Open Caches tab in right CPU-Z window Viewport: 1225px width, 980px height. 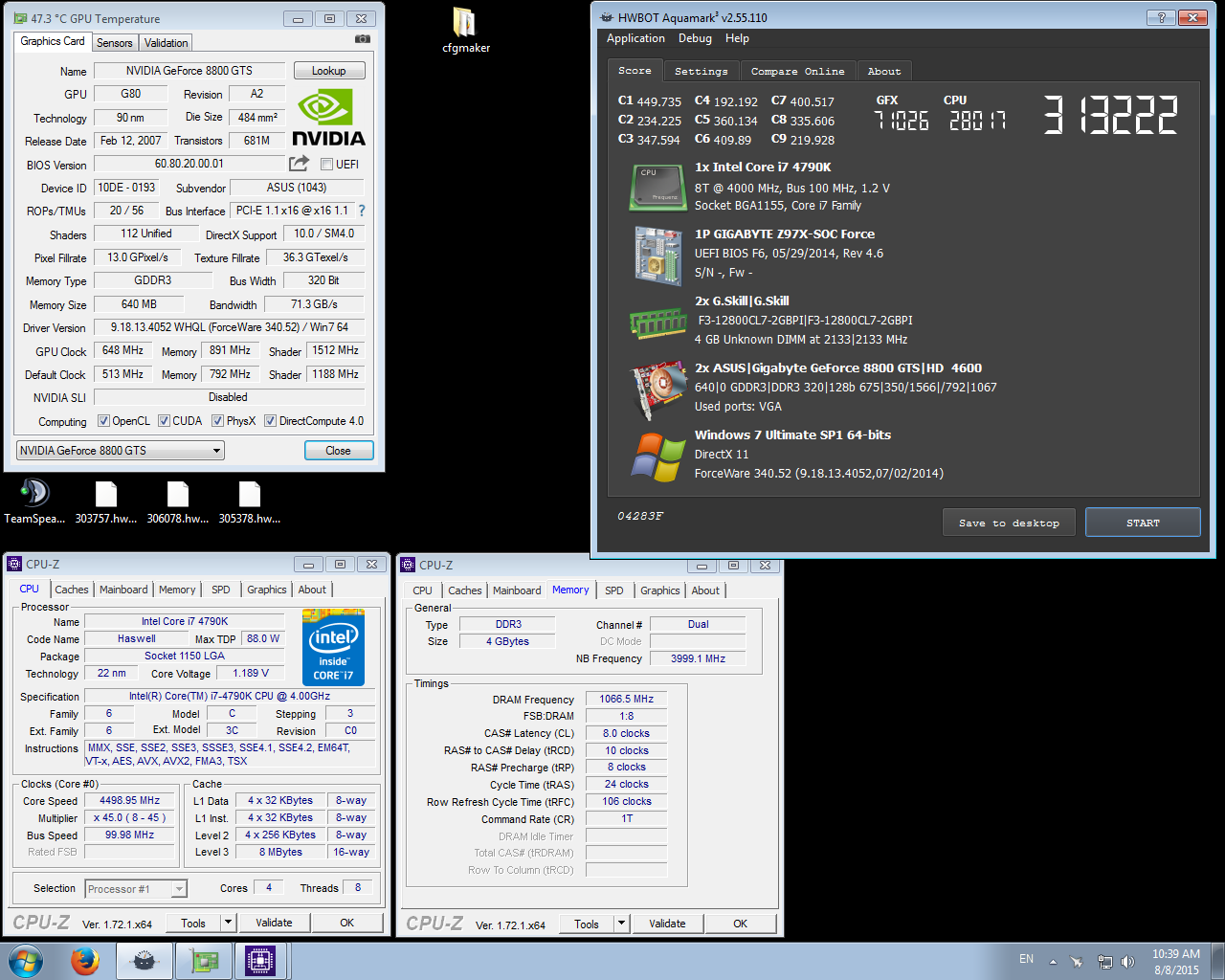[465, 590]
